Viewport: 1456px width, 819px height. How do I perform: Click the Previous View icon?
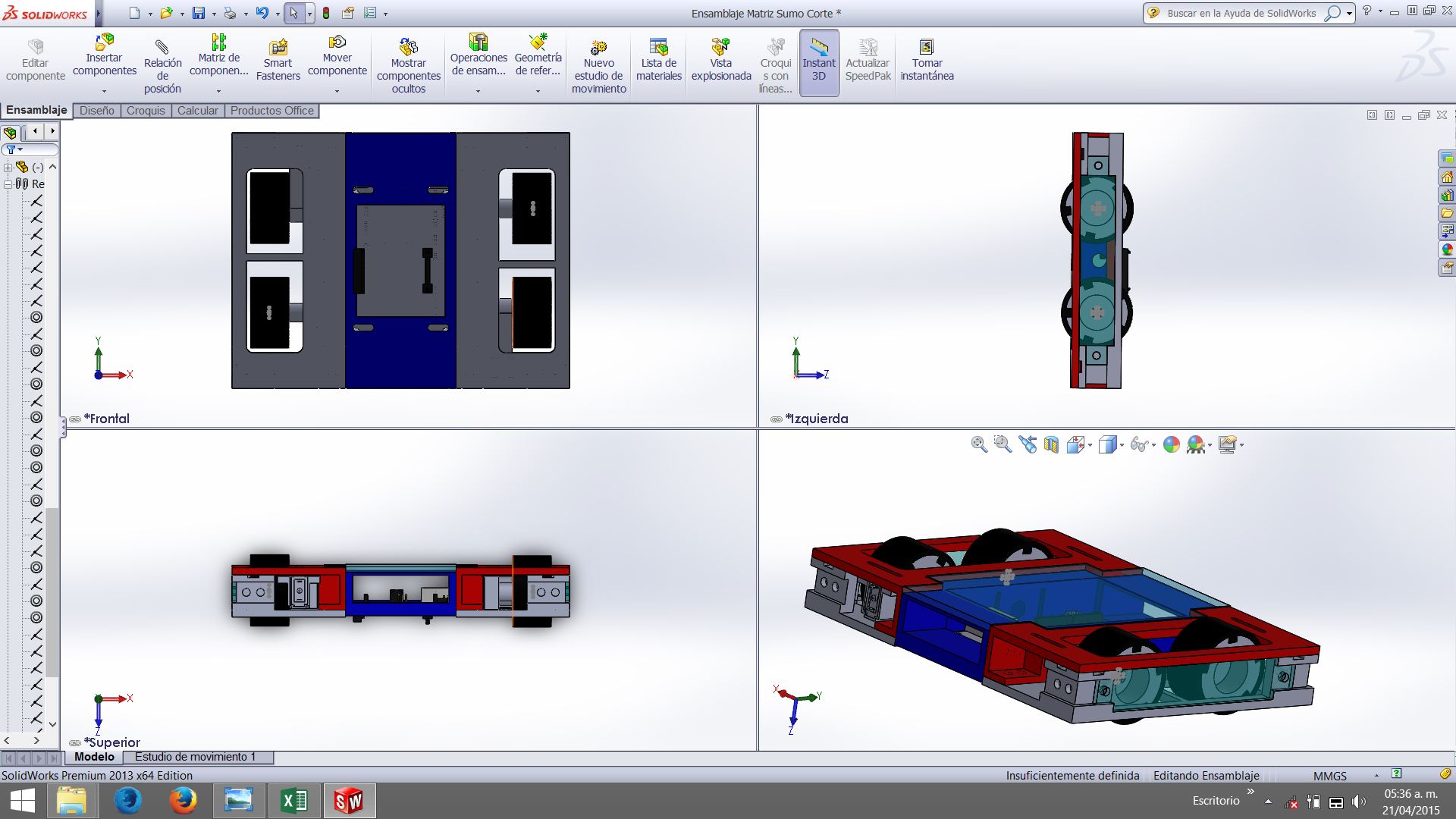point(1028,444)
